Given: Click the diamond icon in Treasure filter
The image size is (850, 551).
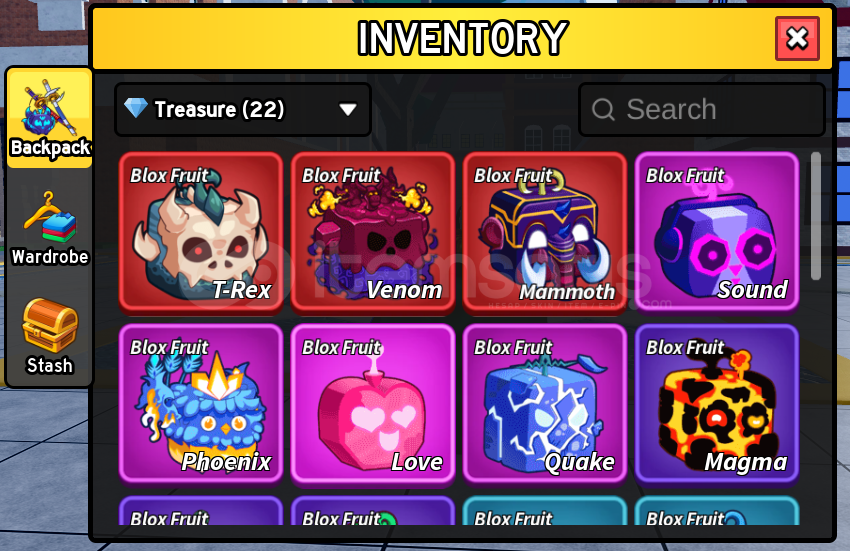Looking at the screenshot, I should 136,108.
